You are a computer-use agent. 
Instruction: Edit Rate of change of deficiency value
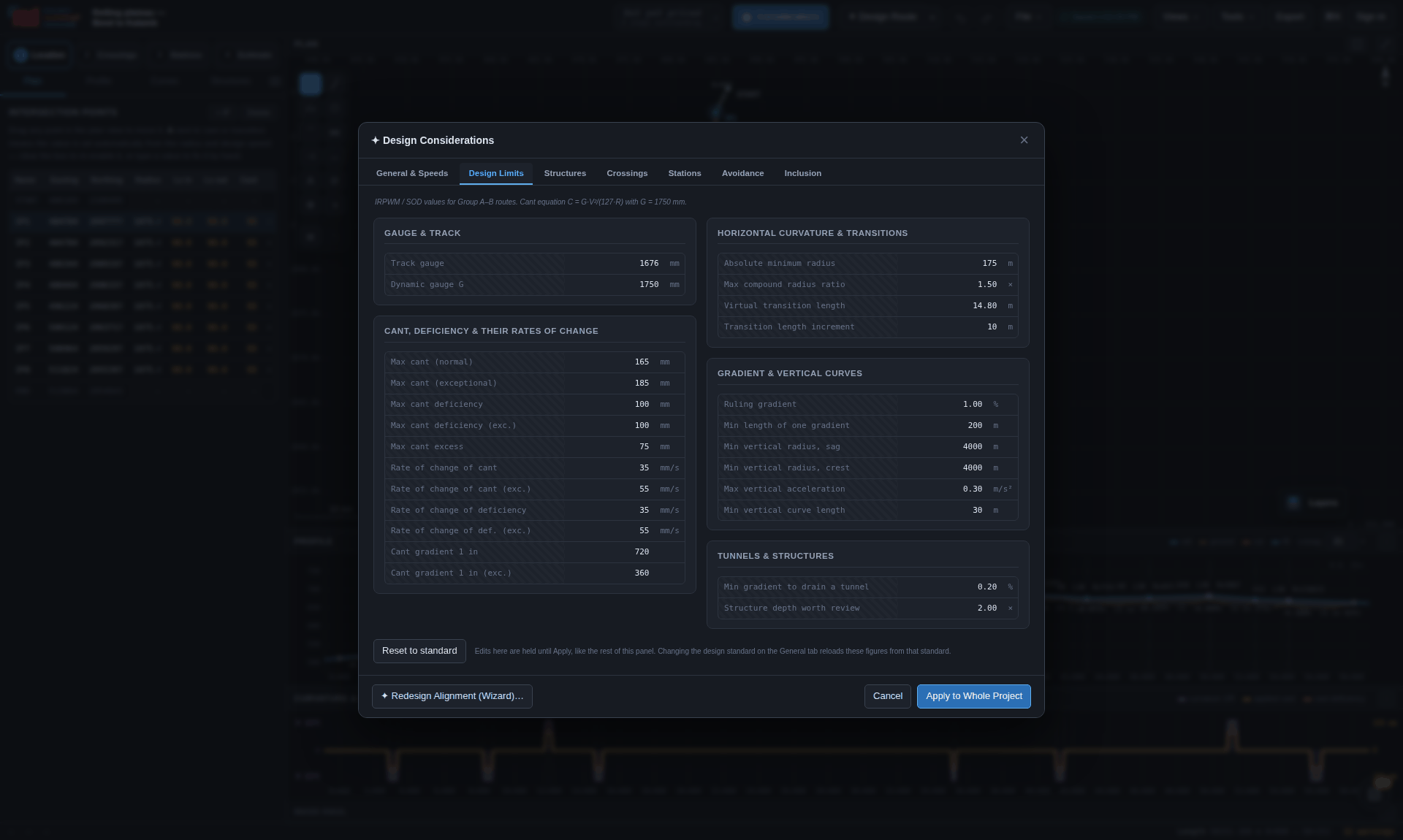click(609, 511)
